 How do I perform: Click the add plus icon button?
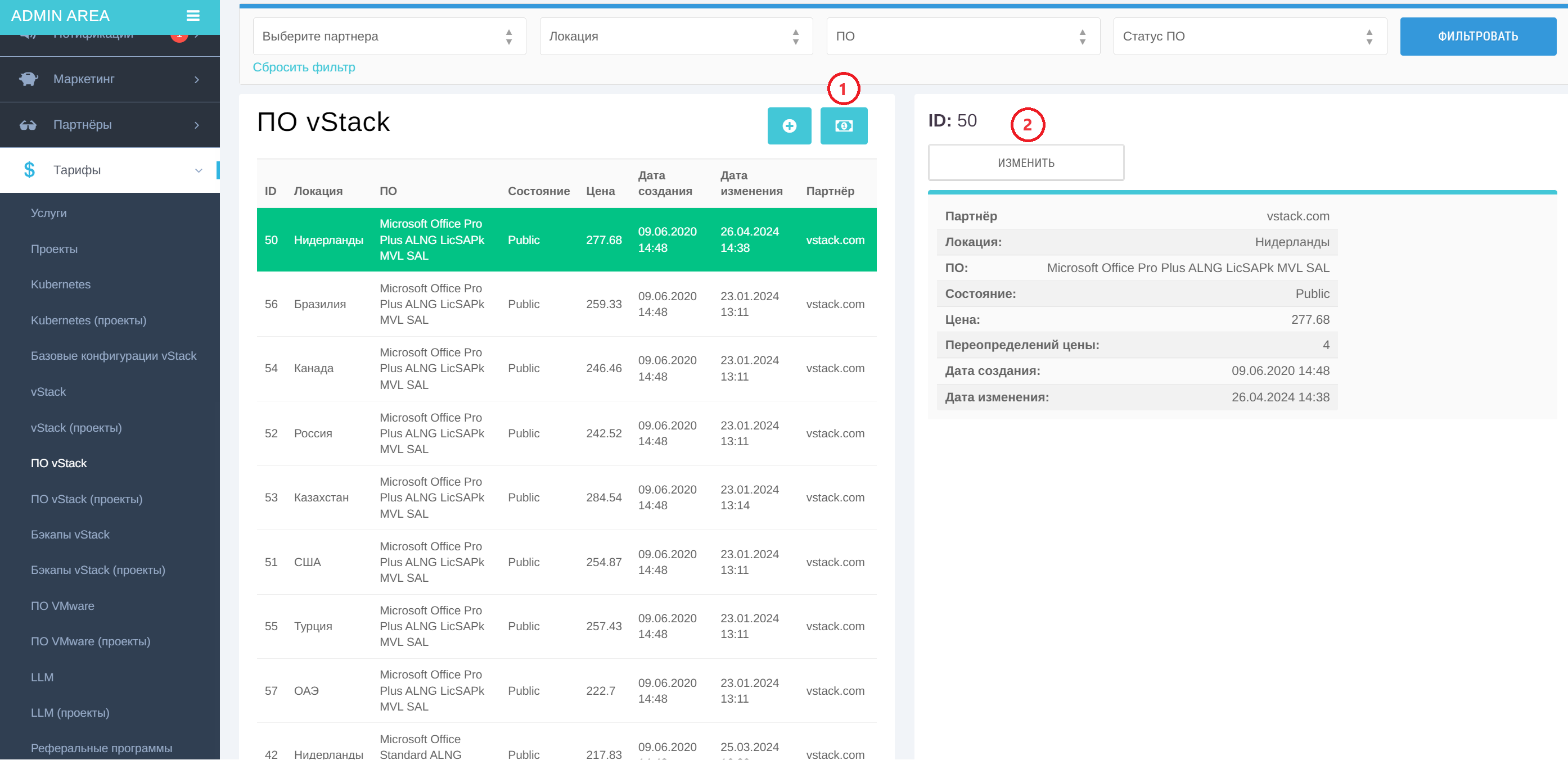789,126
